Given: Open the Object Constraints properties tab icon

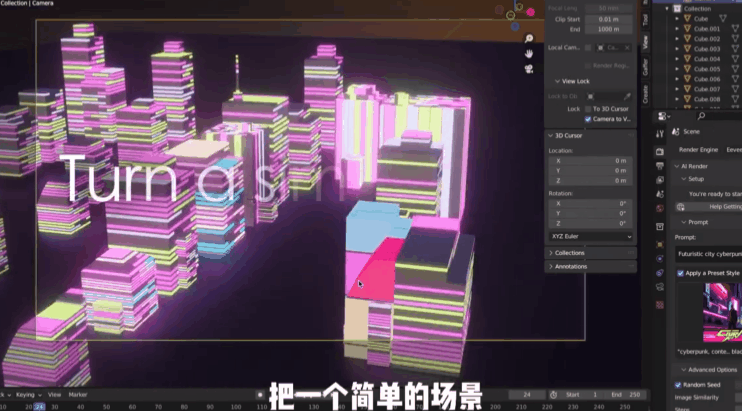Looking at the screenshot, I should point(660,273).
